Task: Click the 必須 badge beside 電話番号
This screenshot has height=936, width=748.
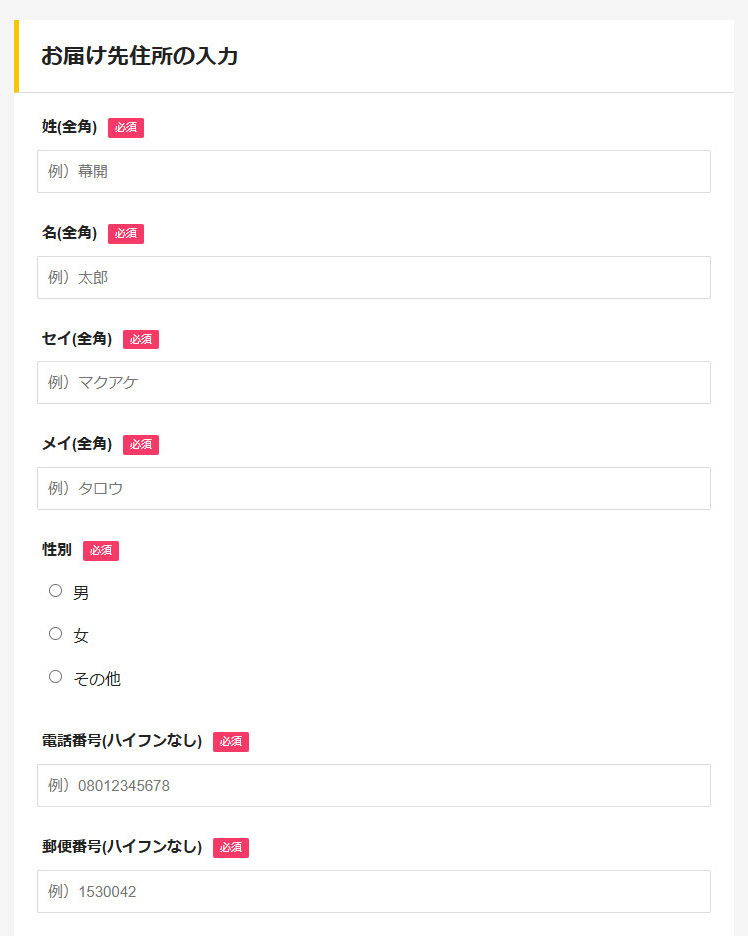Action: [231, 741]
